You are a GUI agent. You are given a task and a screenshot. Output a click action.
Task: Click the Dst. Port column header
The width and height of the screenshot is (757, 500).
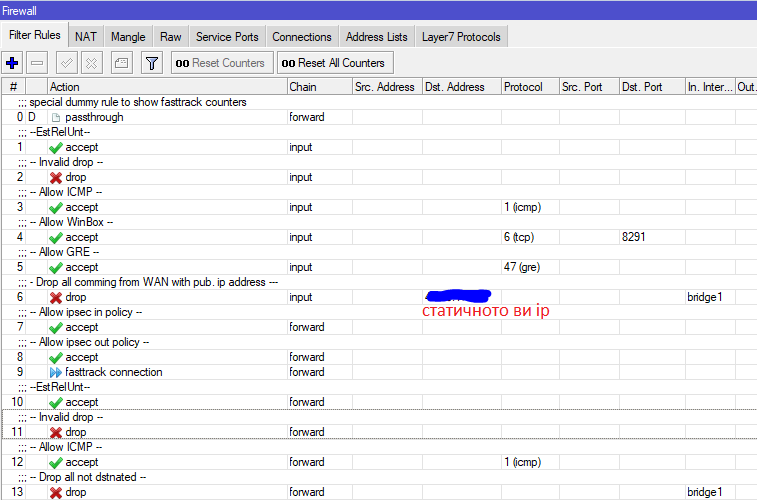pos(650,87)
